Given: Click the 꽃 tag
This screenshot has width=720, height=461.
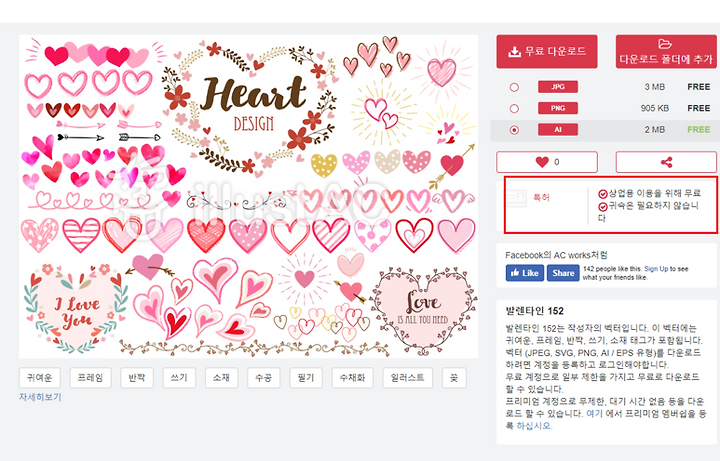Looking at the screenshot, I should (454, 378).
